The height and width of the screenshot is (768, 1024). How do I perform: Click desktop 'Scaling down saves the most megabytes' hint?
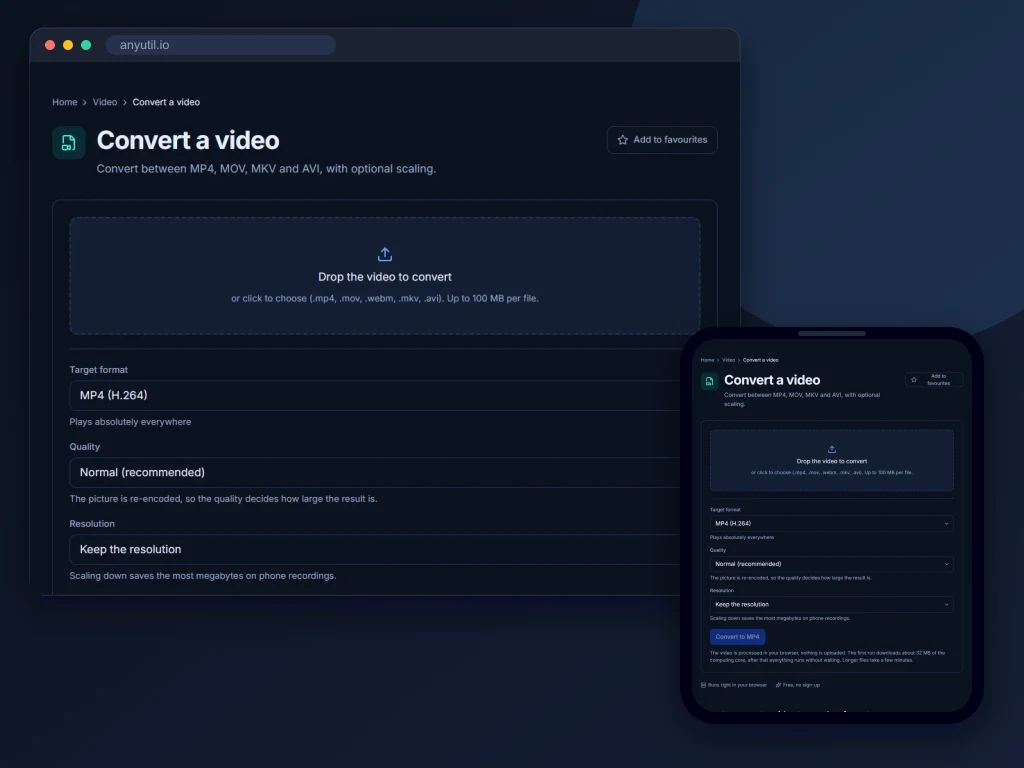click(203, 576)
